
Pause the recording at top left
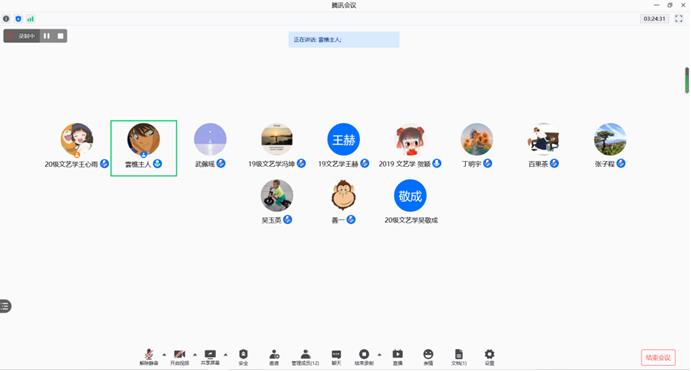pos(47,36)
